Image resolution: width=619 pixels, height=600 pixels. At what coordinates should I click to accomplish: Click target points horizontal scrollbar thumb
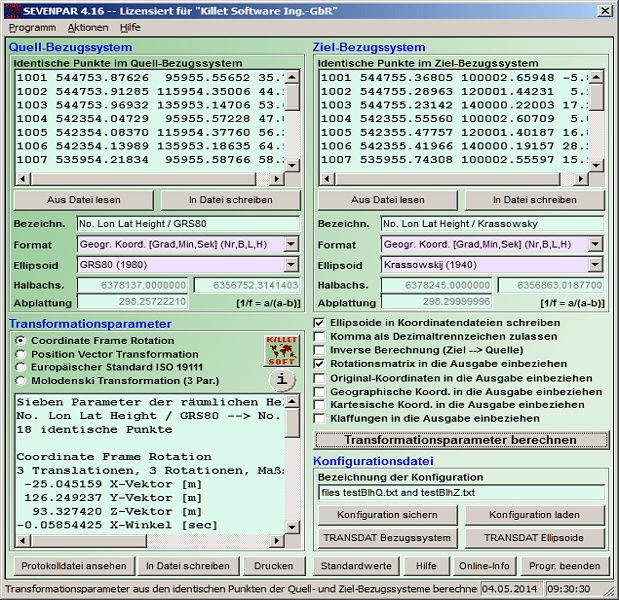[447, 179]
